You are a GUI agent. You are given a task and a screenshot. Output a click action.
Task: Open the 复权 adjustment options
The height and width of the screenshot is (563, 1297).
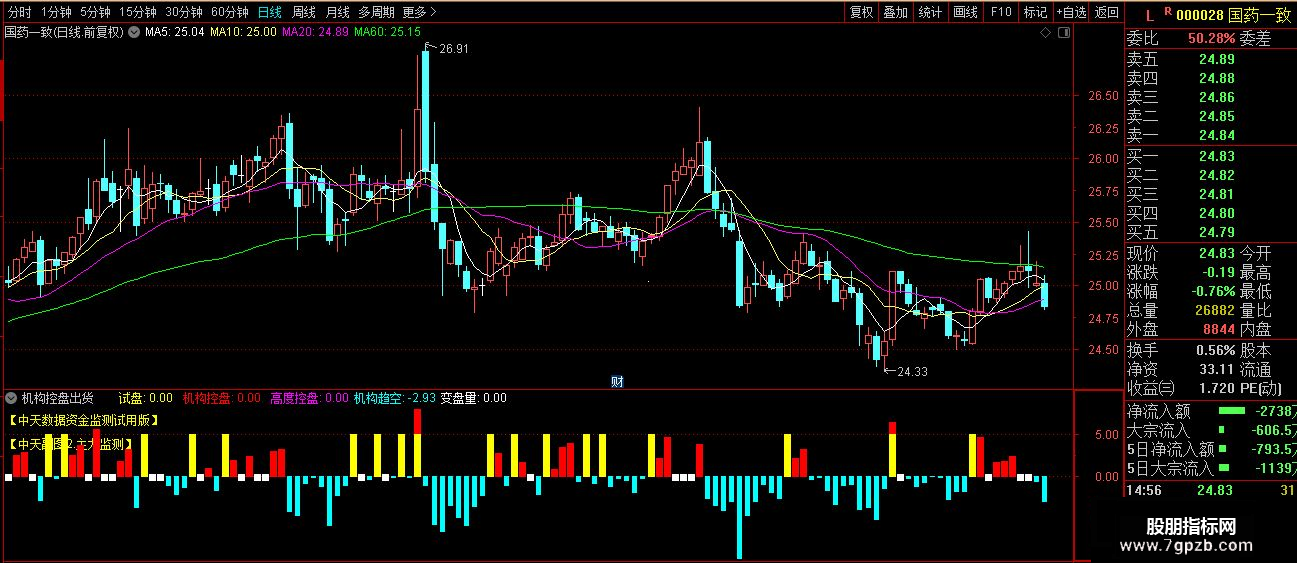tap(861, 12)
